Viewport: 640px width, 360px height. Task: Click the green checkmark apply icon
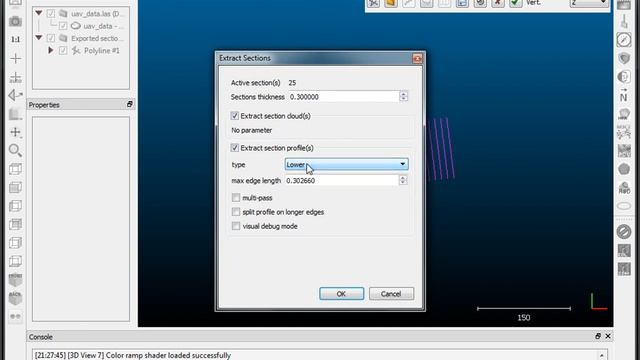click(516, 3)
